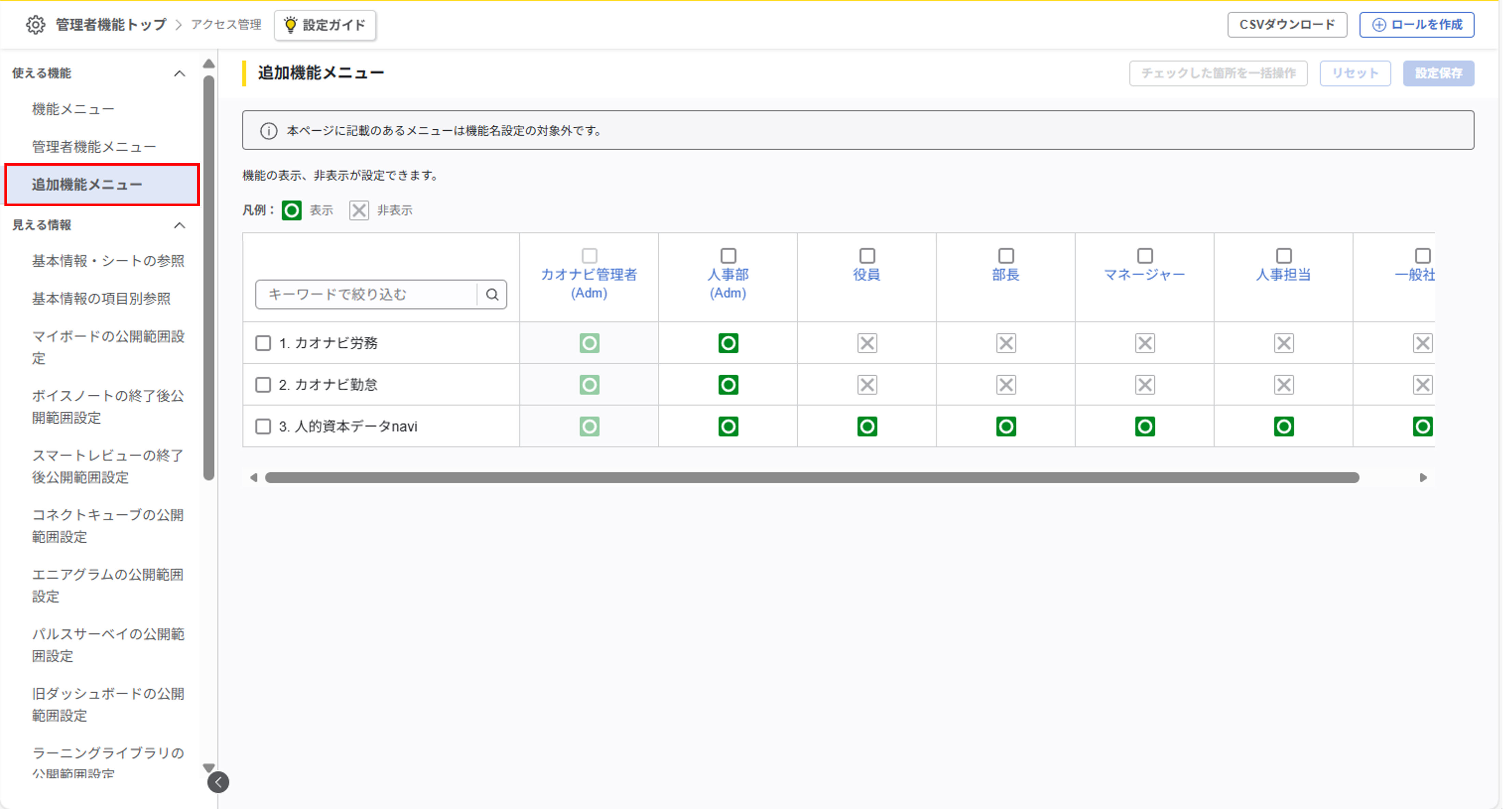The width and height of the screenshot is (1512, 809).
Task: Select the 役員 column header checkbox
Action: tap(867, 255)
